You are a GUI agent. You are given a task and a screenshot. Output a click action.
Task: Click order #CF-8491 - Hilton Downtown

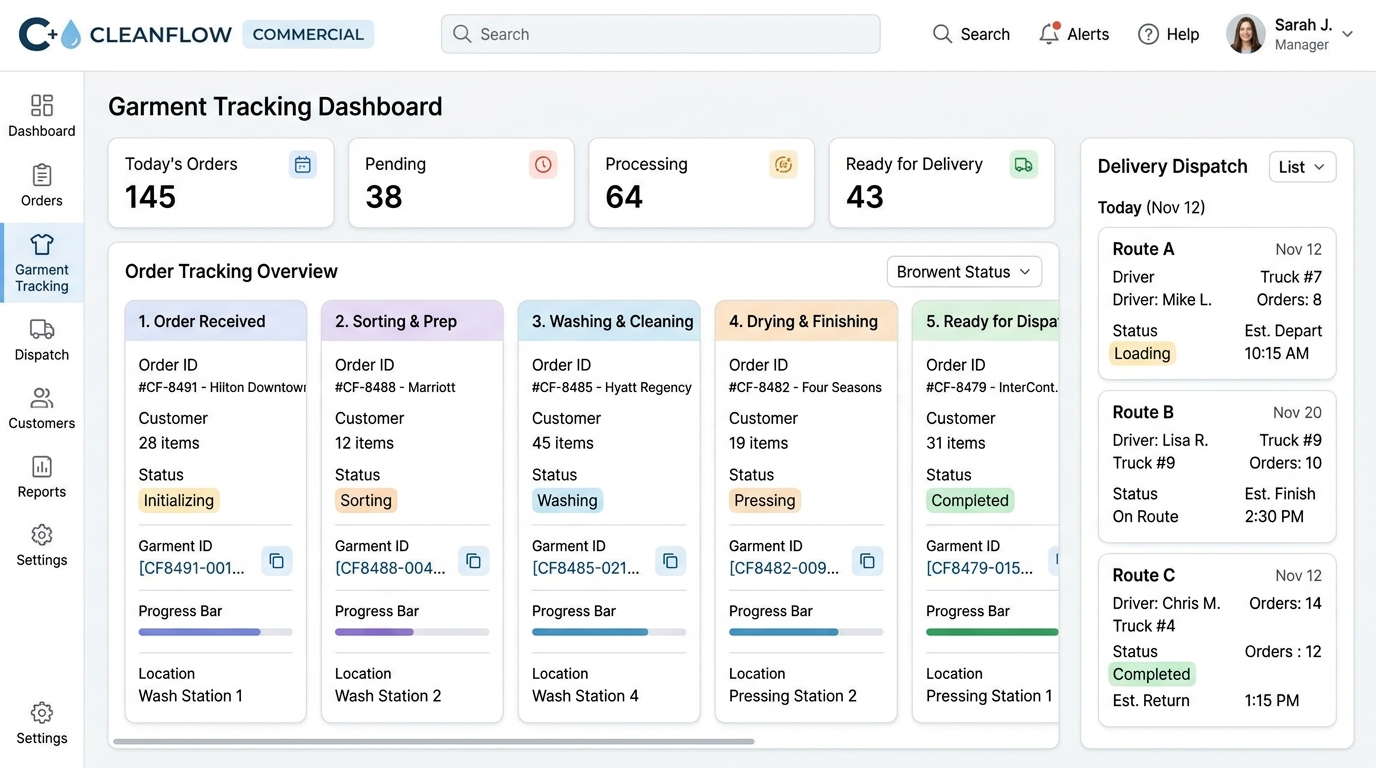(222, 387)
